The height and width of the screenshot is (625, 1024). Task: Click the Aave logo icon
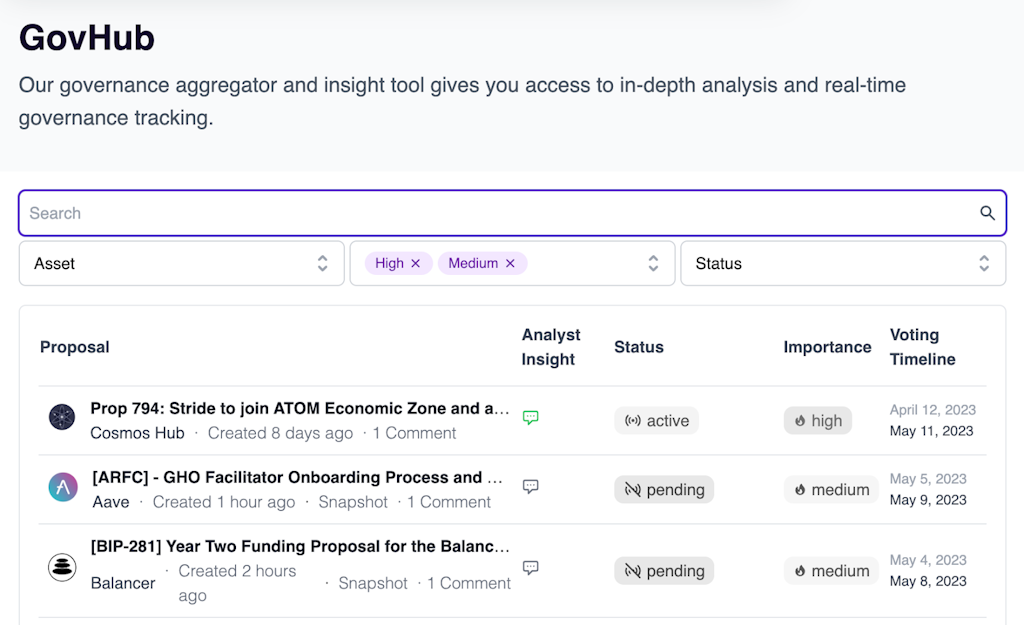pos(62,487)
